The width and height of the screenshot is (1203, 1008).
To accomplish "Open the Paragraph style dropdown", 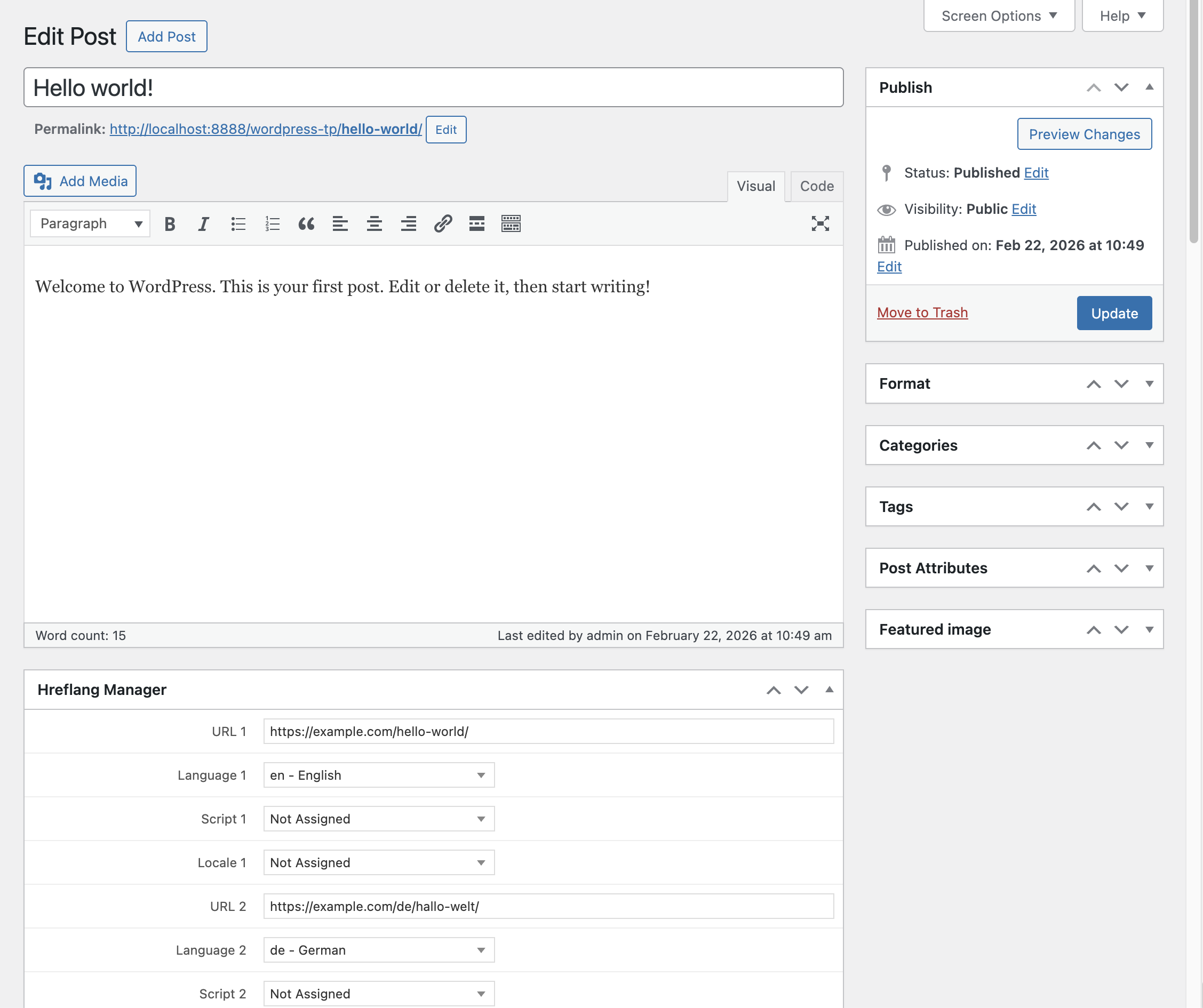I will [90, 223].
